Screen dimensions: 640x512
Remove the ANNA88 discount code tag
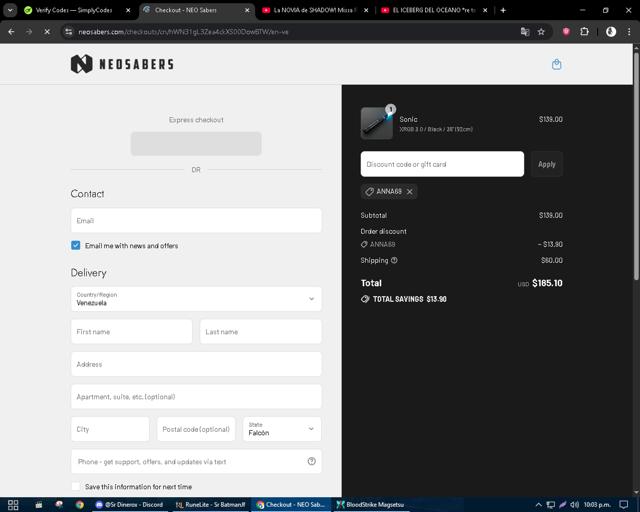coord(409,191)
